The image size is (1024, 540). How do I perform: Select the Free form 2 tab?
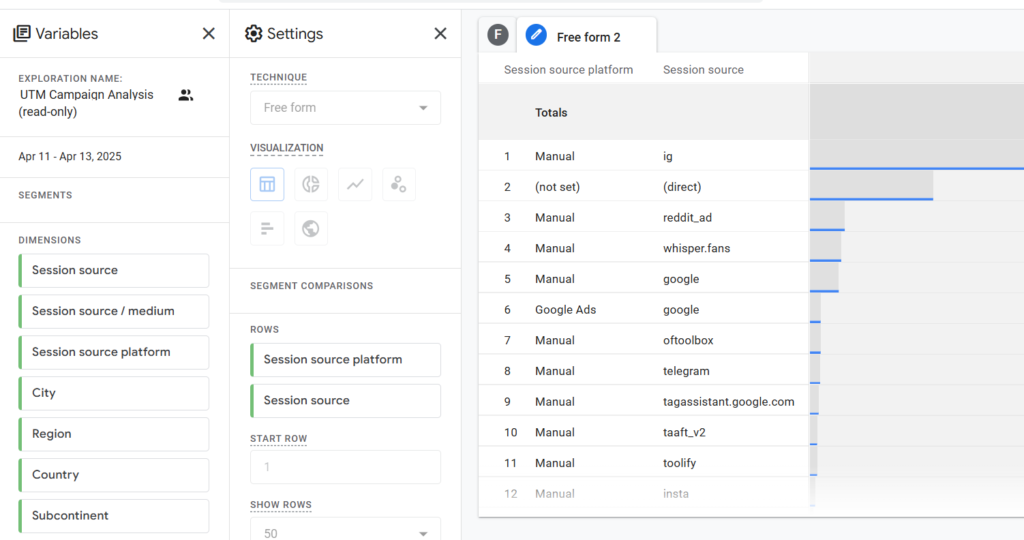[587, 37]
